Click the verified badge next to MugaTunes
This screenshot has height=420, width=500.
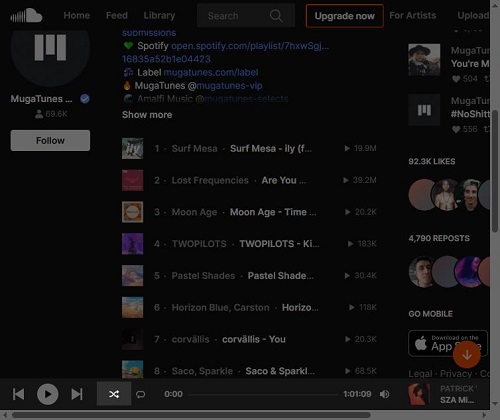point(85,99)
